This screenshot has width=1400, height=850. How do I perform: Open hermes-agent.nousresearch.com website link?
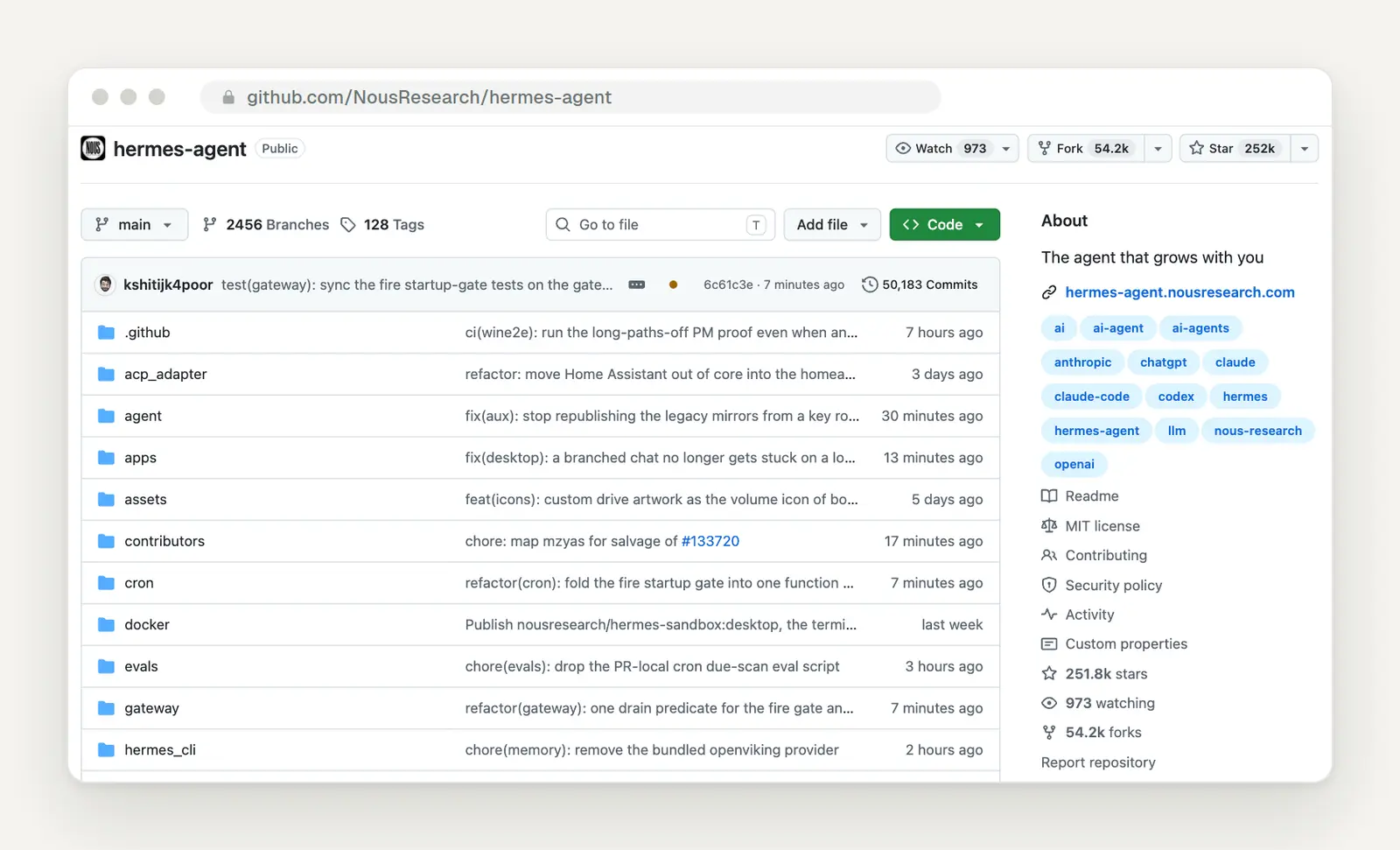(1179, 292)
